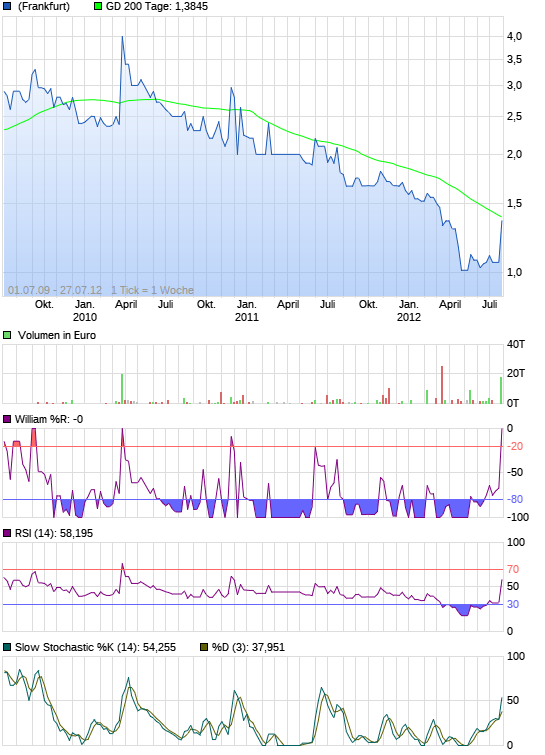Click the purple William %R legend square
Screen dimensions: 545x755
point(7,419)
